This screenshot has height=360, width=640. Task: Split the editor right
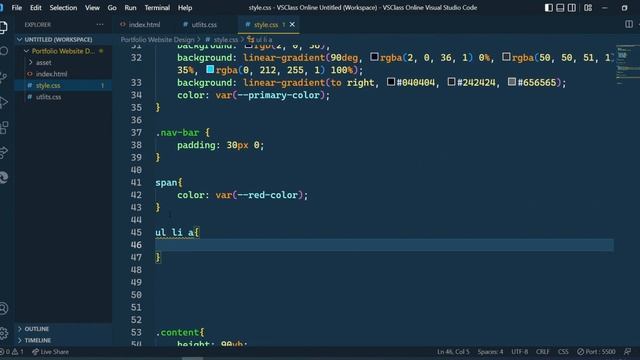[x=629, y=24]
